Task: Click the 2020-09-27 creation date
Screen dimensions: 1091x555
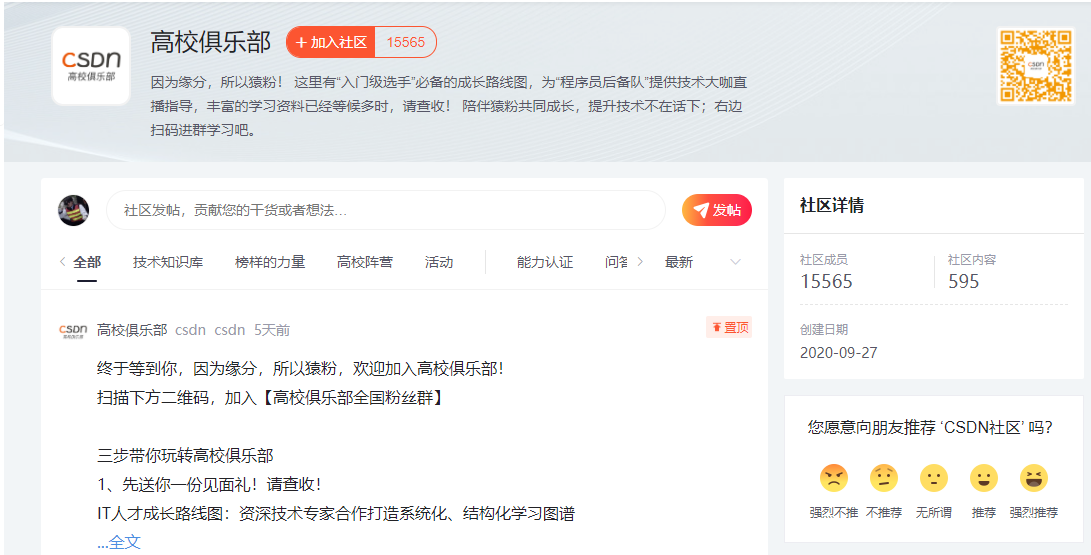Action: coord(838,353)
